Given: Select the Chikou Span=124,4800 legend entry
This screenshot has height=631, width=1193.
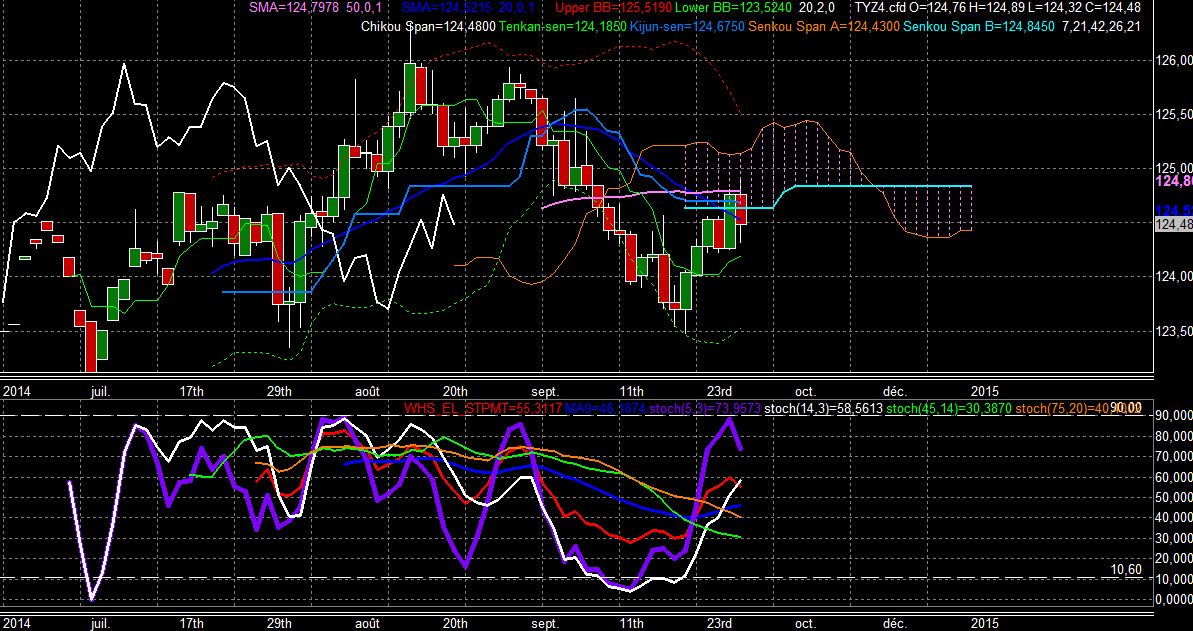Looking at the screenshot, I should pyautogui.click(x=428, y=27).
